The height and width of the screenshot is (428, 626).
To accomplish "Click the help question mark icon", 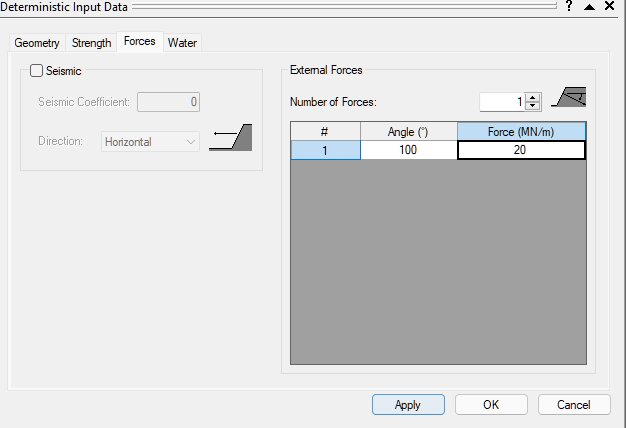I will (x=569, y=6).
